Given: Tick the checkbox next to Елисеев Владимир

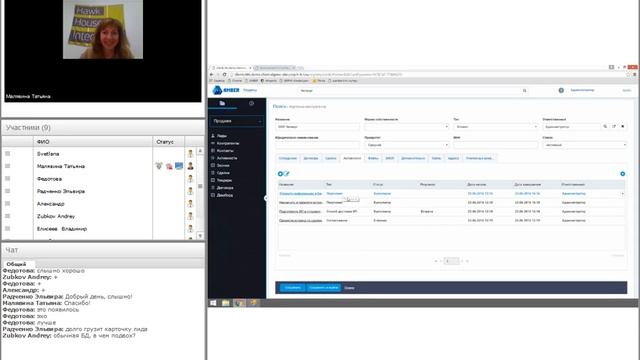Looking at the screenshot, I should 7,229.
